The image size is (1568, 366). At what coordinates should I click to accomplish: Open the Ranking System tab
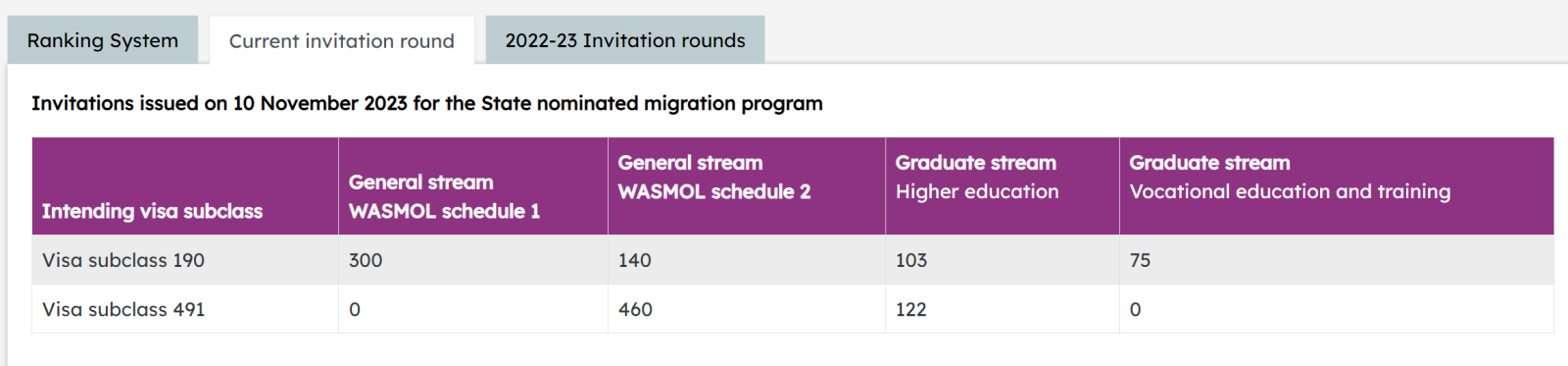(x=103, y=40)
